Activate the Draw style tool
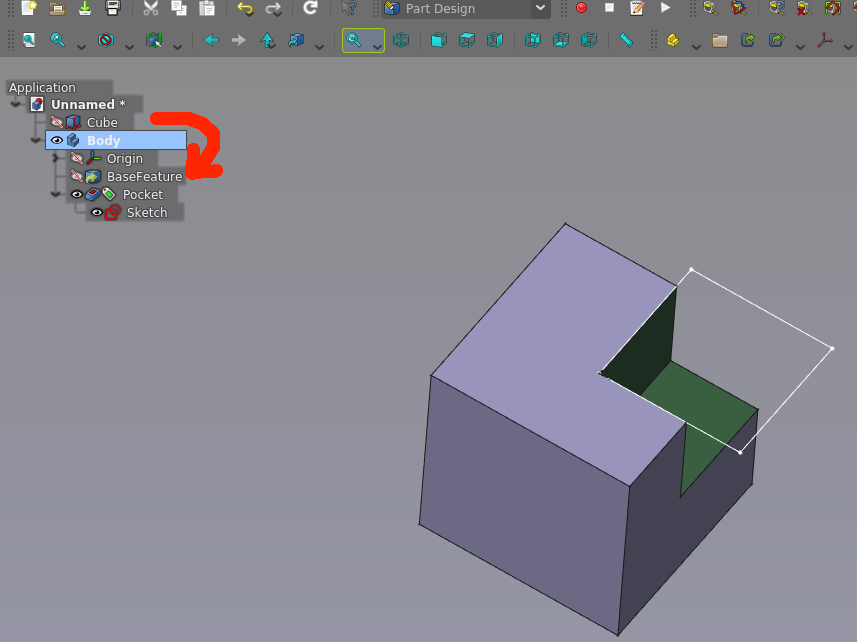Viewport: 857px width, 642px height. (105, 39)
